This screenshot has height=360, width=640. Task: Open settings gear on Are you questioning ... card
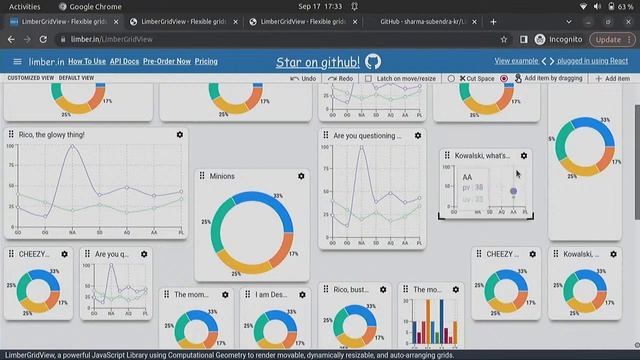pos(418,136)
